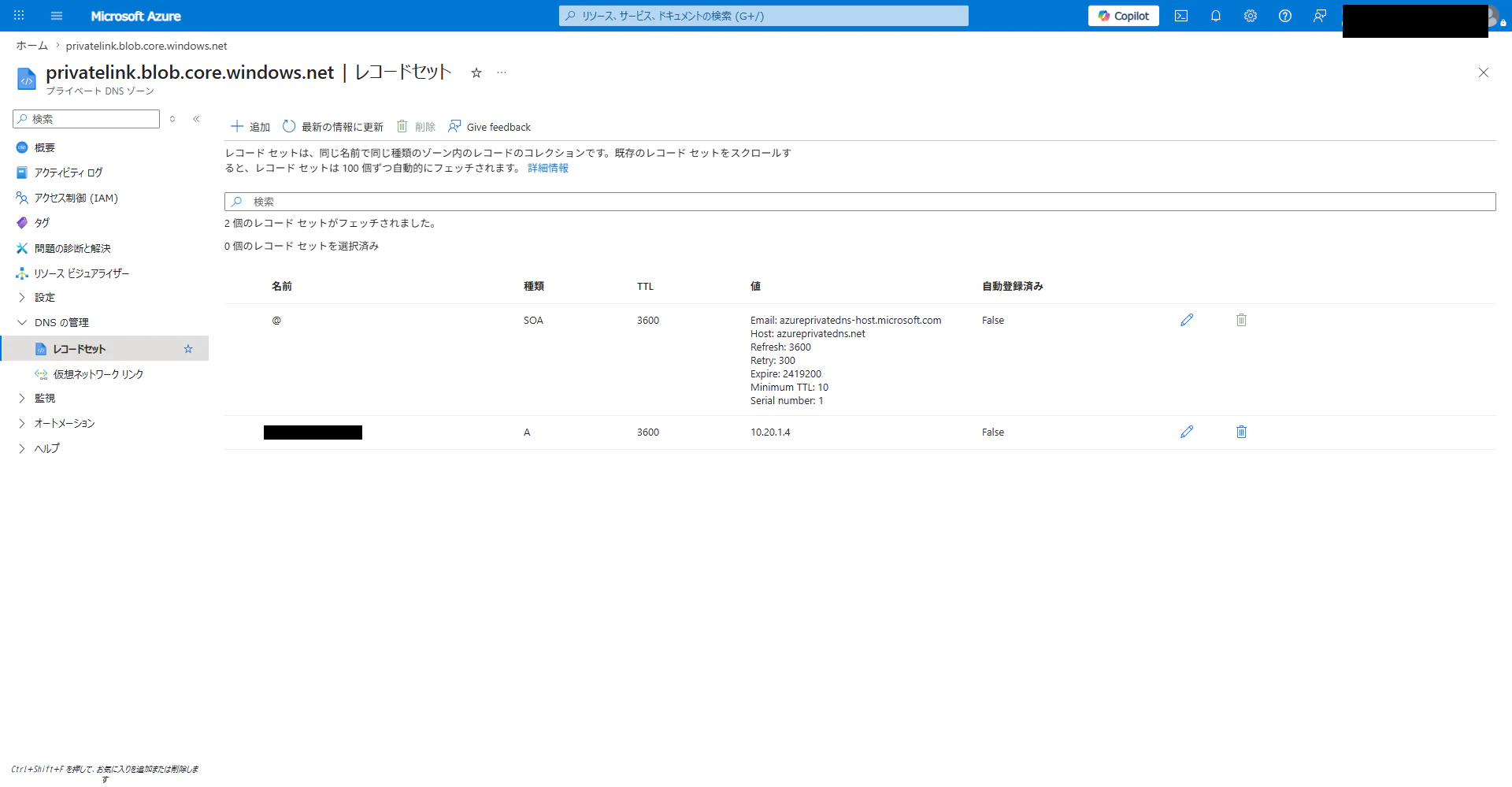
Task: Click the trash icon on the SOA row
Action: 1241,320
